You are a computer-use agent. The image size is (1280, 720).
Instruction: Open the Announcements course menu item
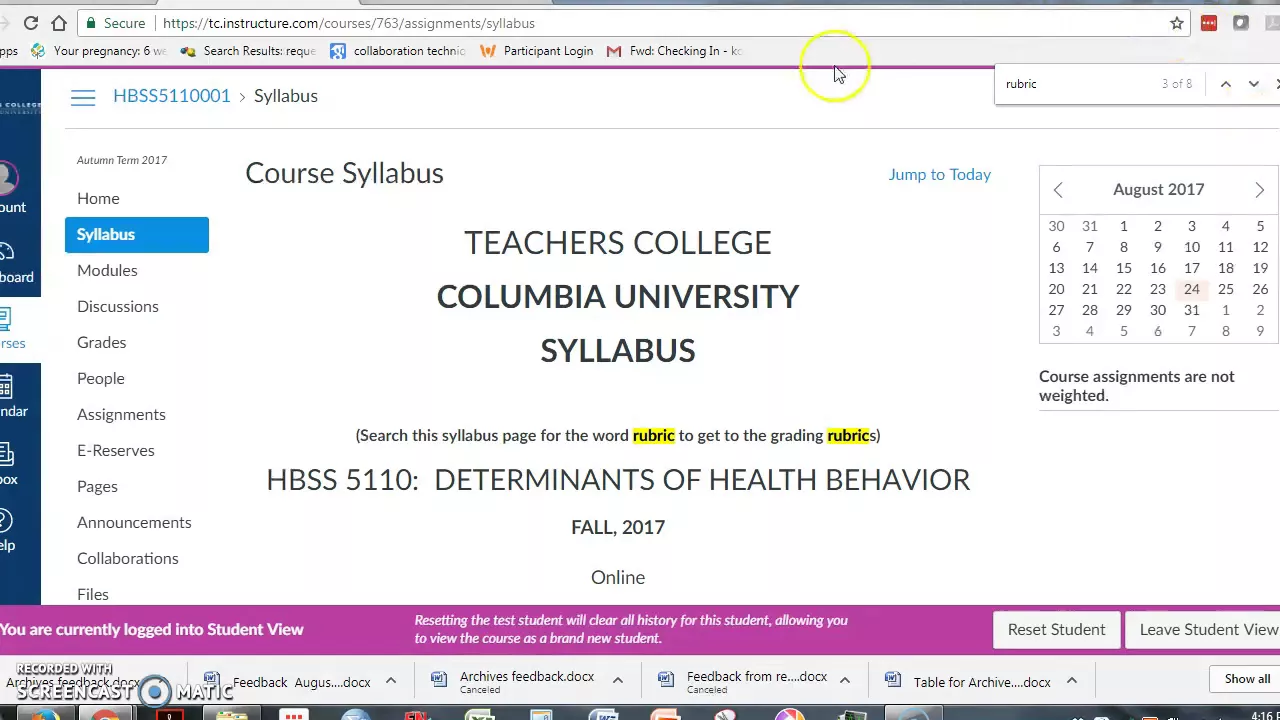point(134,522)
